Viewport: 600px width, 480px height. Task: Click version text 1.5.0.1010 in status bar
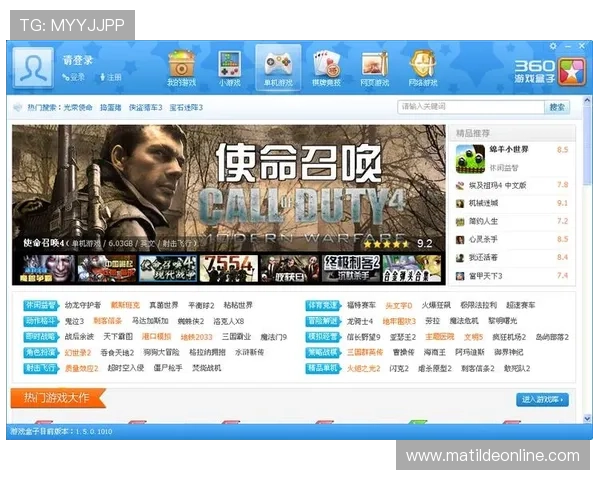94,432
